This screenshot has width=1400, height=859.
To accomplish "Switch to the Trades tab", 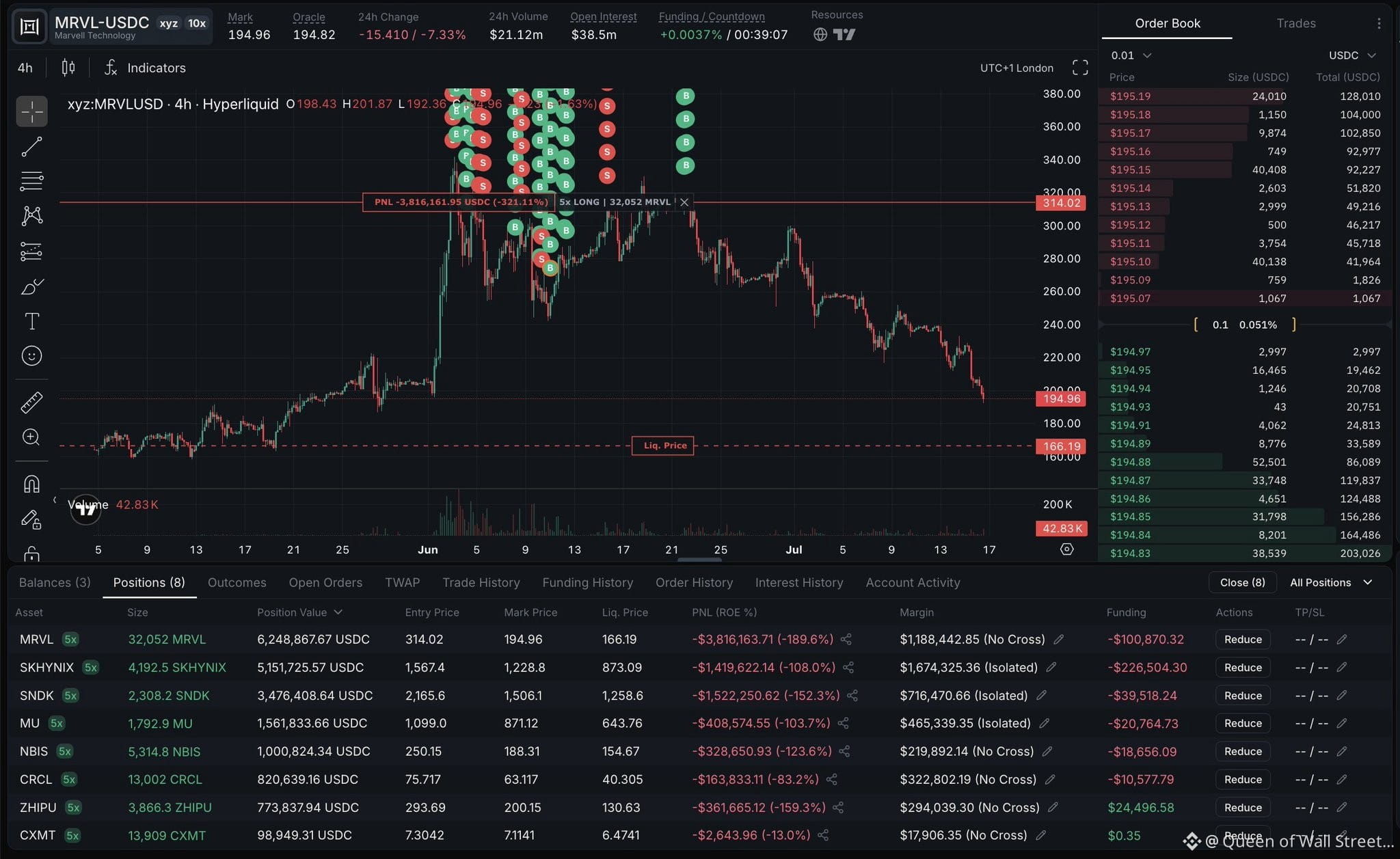I will click(1296, 23).
